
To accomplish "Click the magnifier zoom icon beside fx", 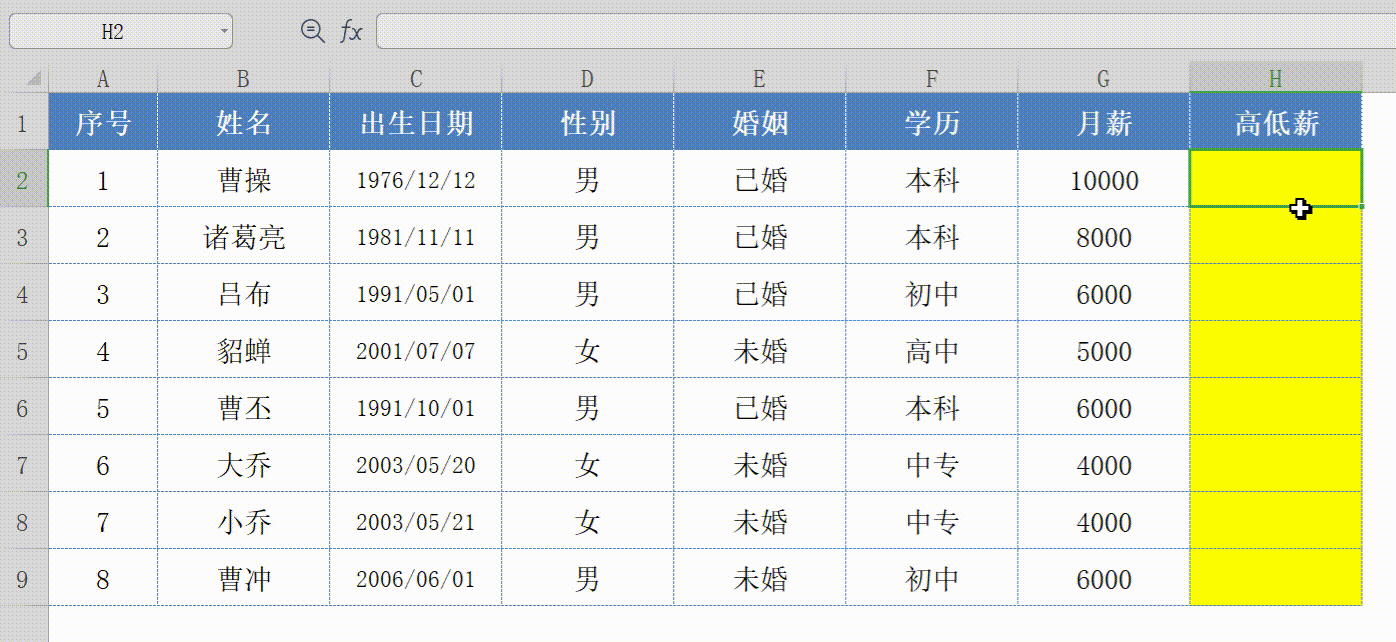I will [x=313, y=32].
